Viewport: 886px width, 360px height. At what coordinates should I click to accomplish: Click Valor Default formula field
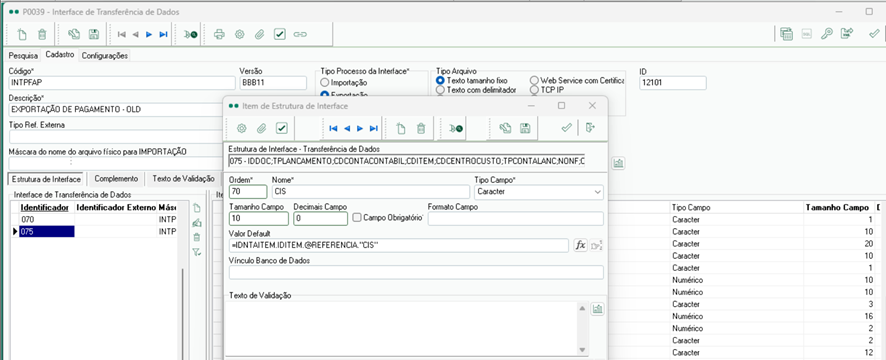[x=399, y=245]
